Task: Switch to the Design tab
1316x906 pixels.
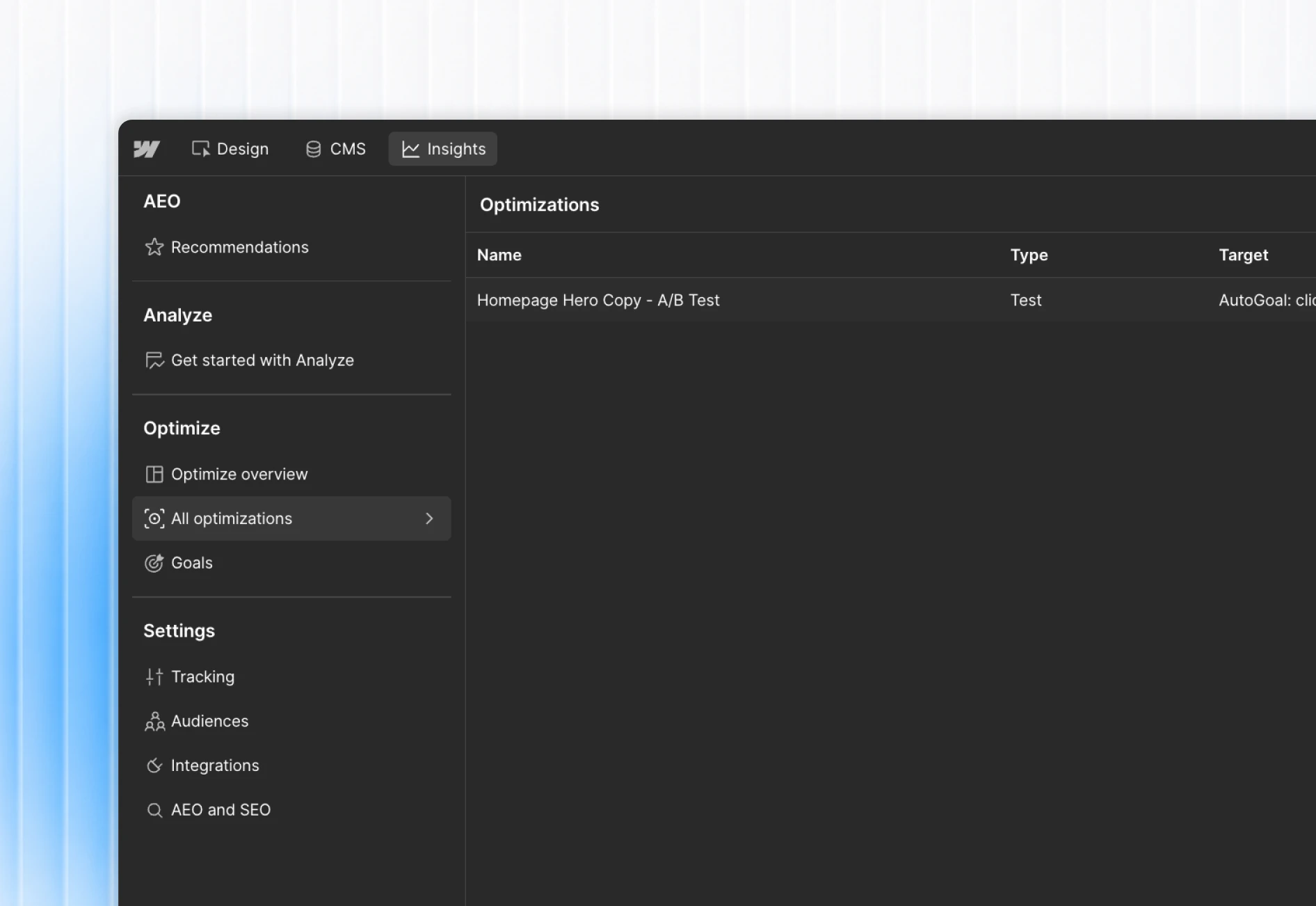Action: pyautogui.click(x=230, y=149)
